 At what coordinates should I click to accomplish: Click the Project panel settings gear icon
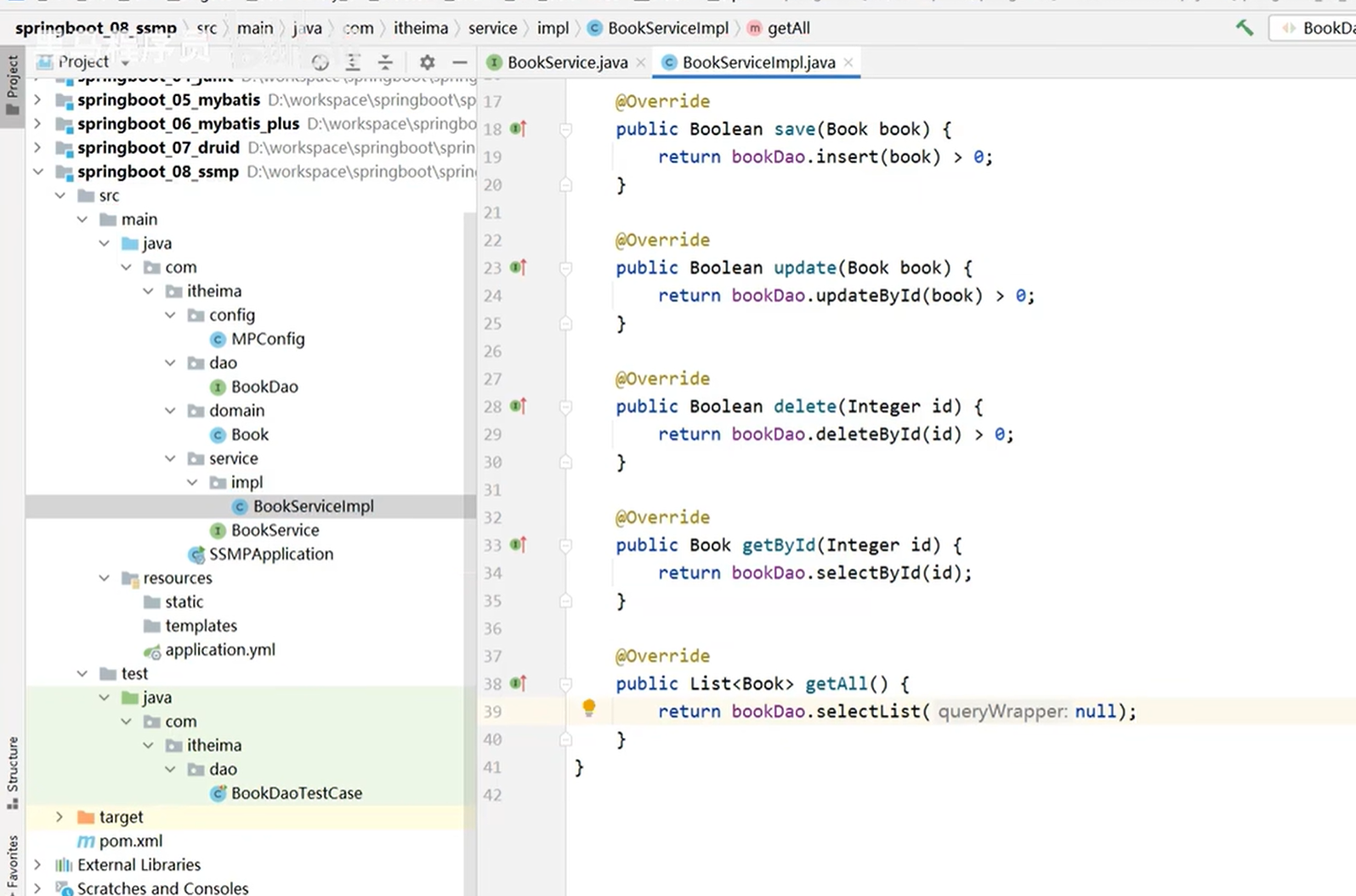click(x=427, y=62)
